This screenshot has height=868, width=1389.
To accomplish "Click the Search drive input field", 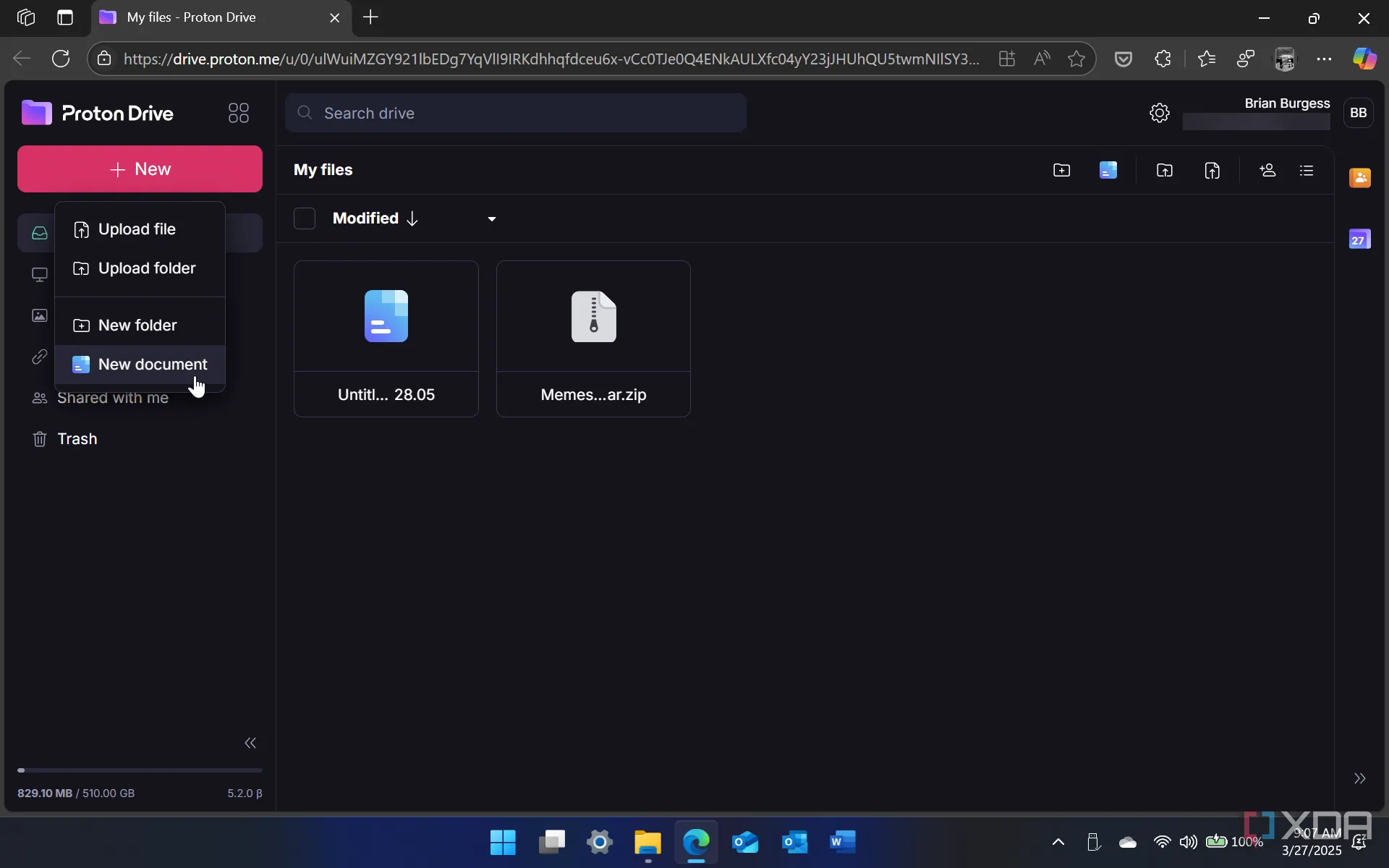I will [516, 113].
